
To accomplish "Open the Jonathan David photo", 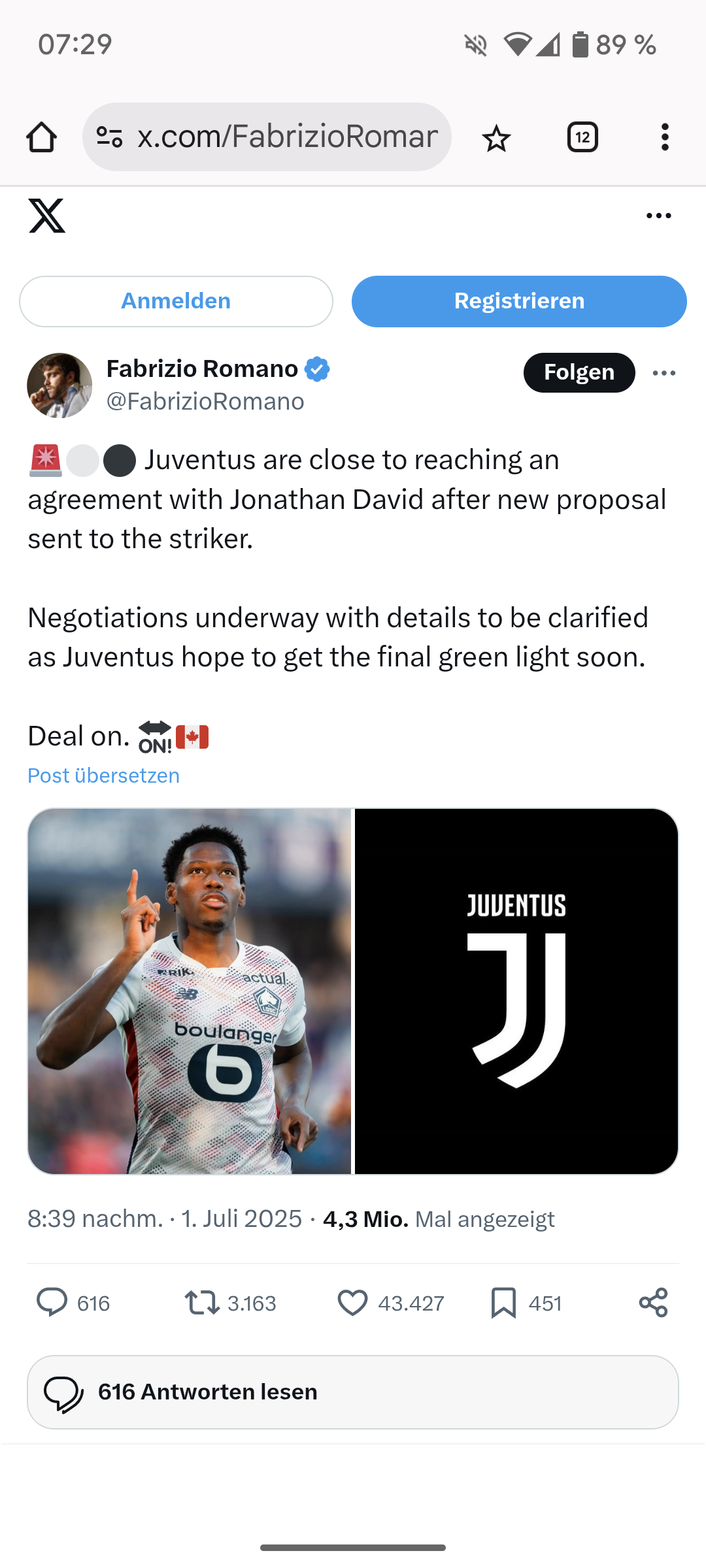I will pyautogui.click(x=190, y=991).
